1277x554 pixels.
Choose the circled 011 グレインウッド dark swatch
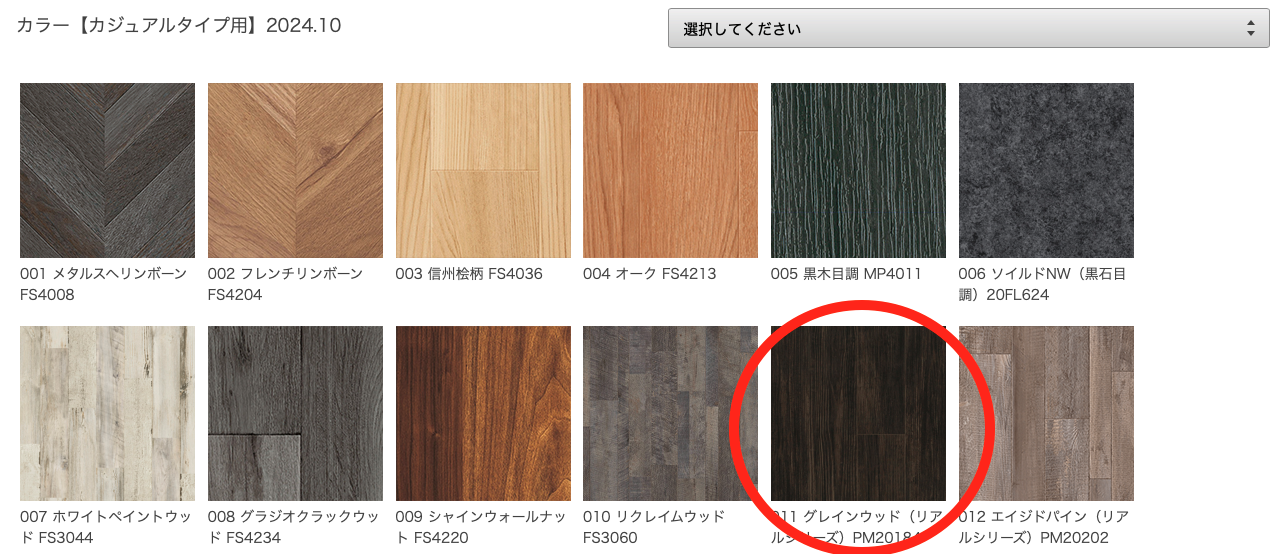[x=858, y=413]
